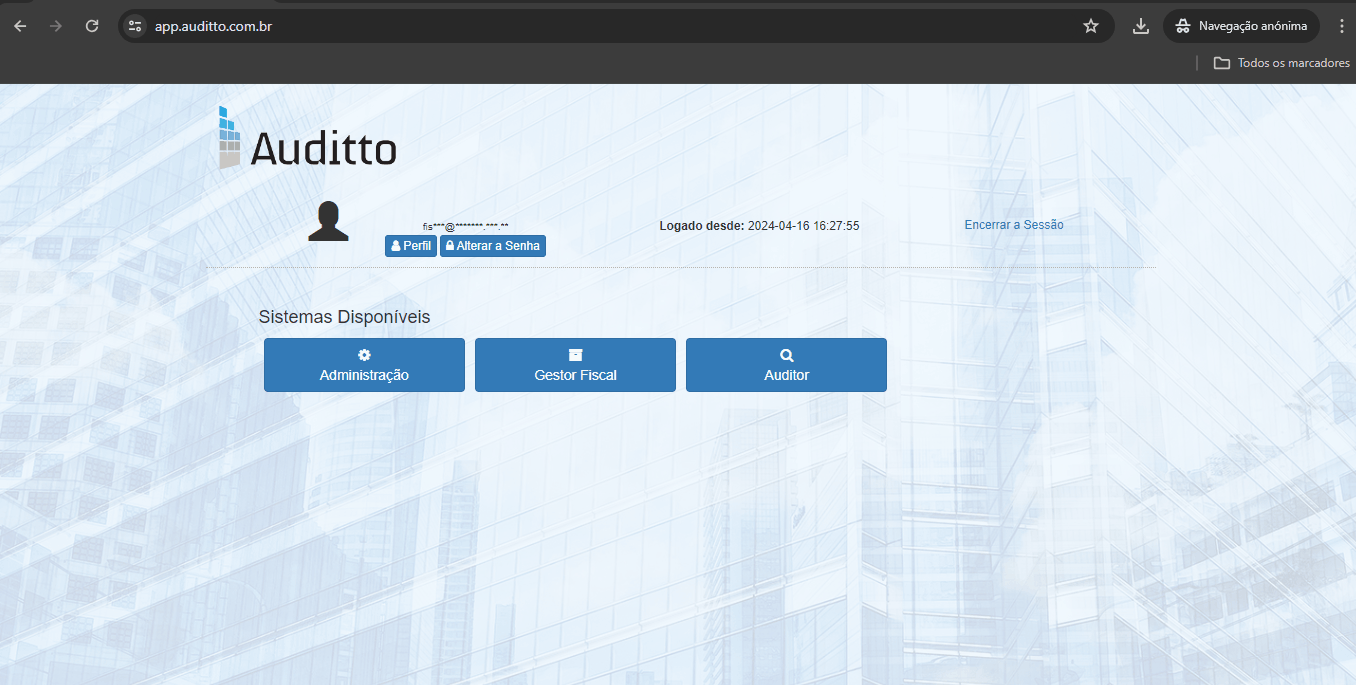The image size is (1356, 685).
Task: Go back using the browser back arrow
Action: (20, 26)
